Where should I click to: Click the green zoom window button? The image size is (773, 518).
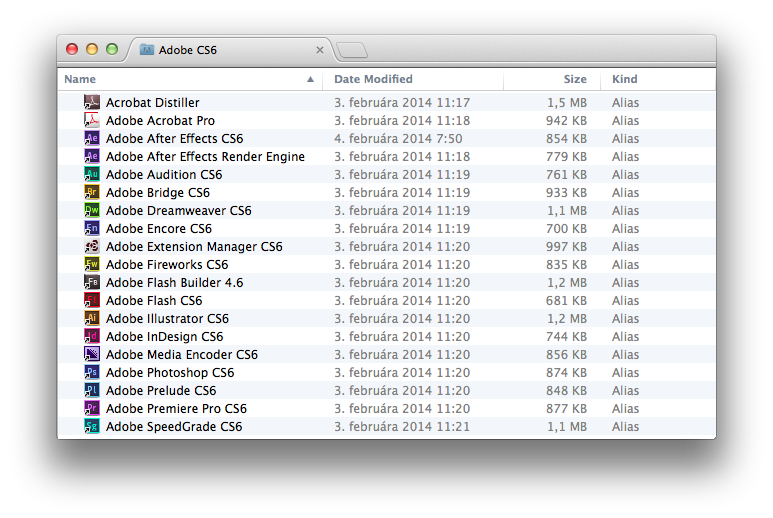[112, 49]
